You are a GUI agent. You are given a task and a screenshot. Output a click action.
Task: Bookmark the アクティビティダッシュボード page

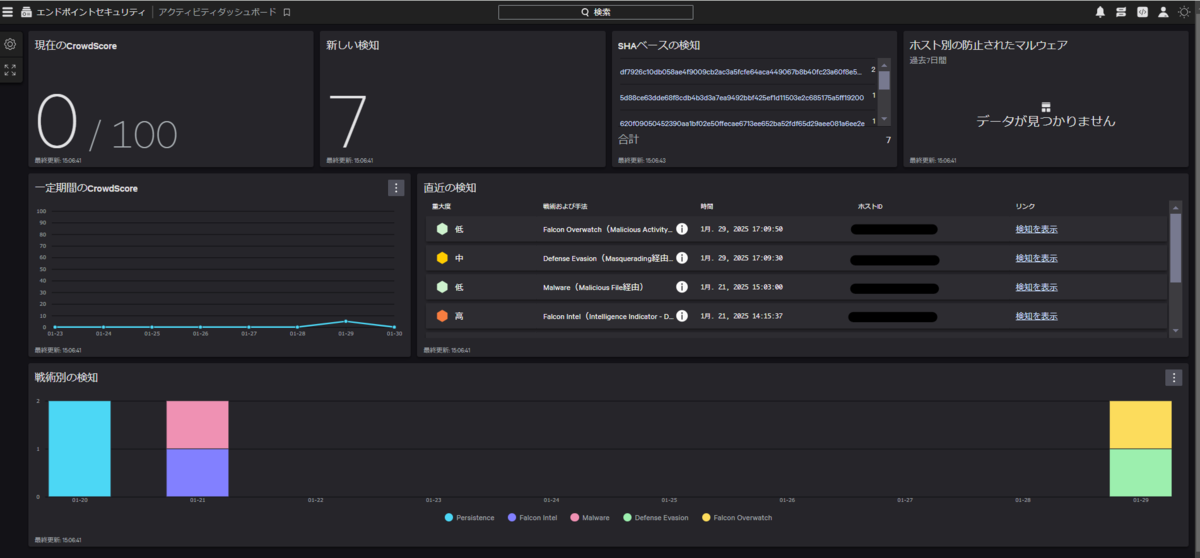click(x=287, y=12)
